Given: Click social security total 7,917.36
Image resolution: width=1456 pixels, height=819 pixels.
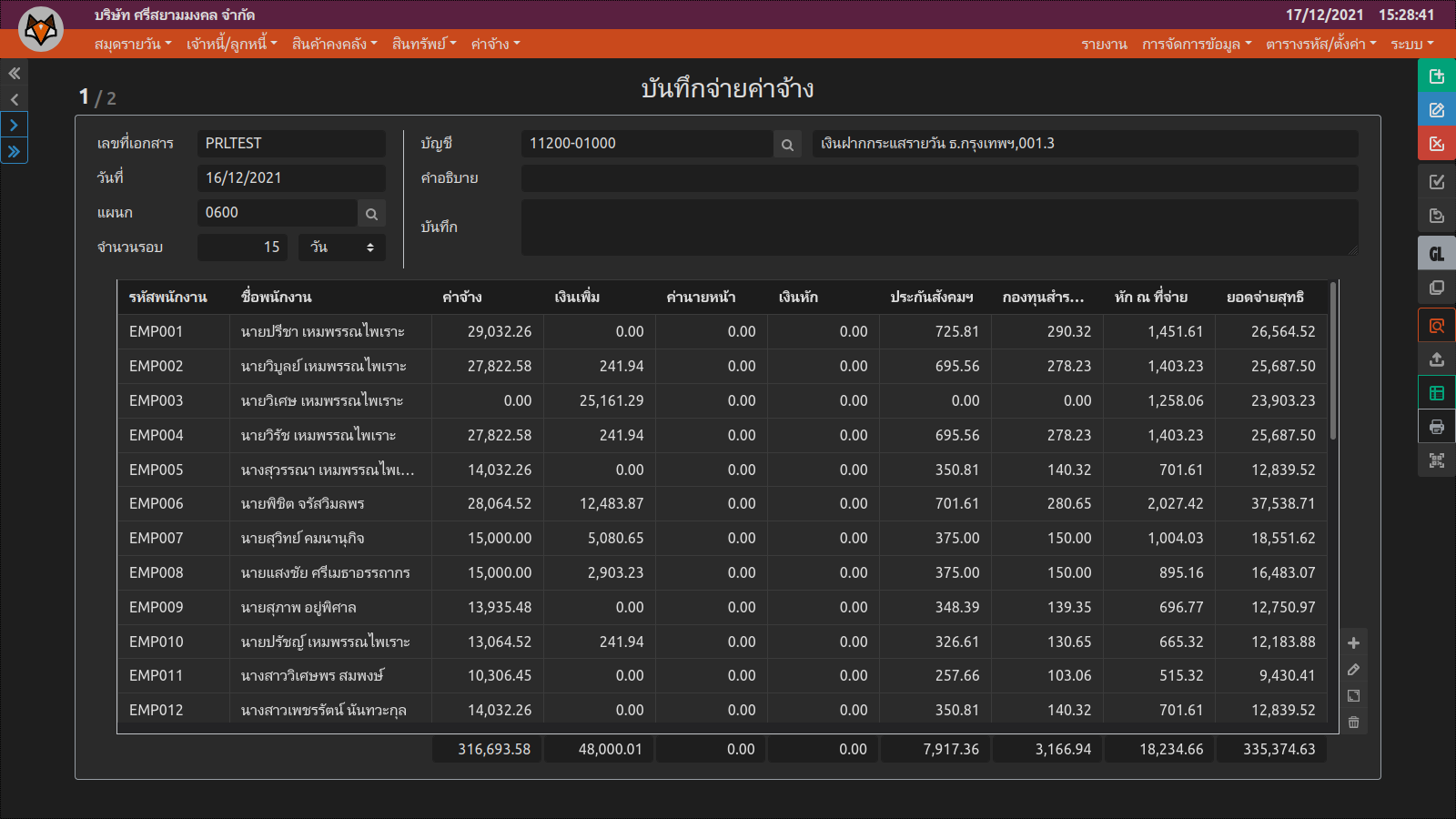Looking at the screenshot, I should 935,750.
